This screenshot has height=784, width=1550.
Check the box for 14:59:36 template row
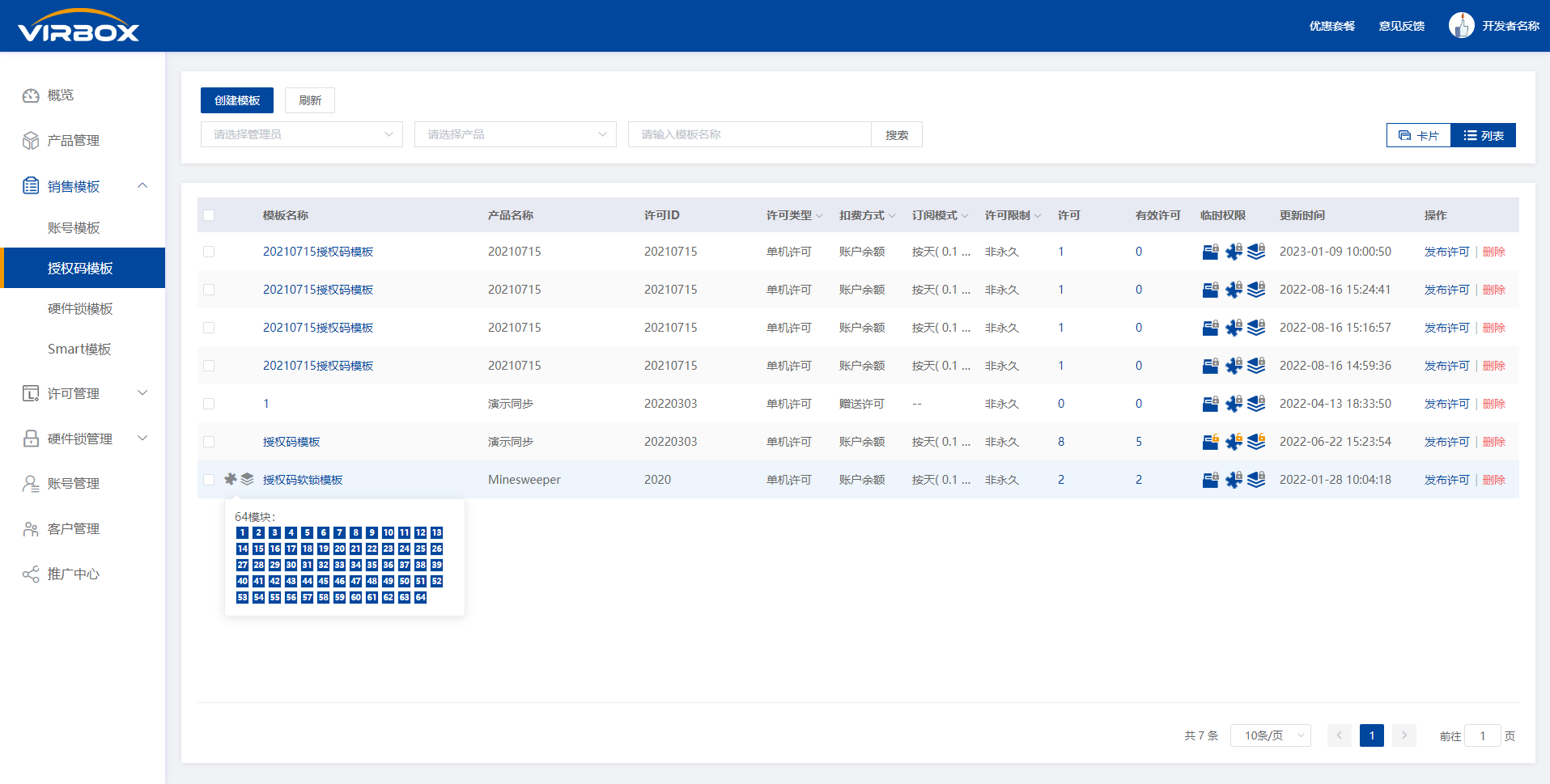(209, 366)
